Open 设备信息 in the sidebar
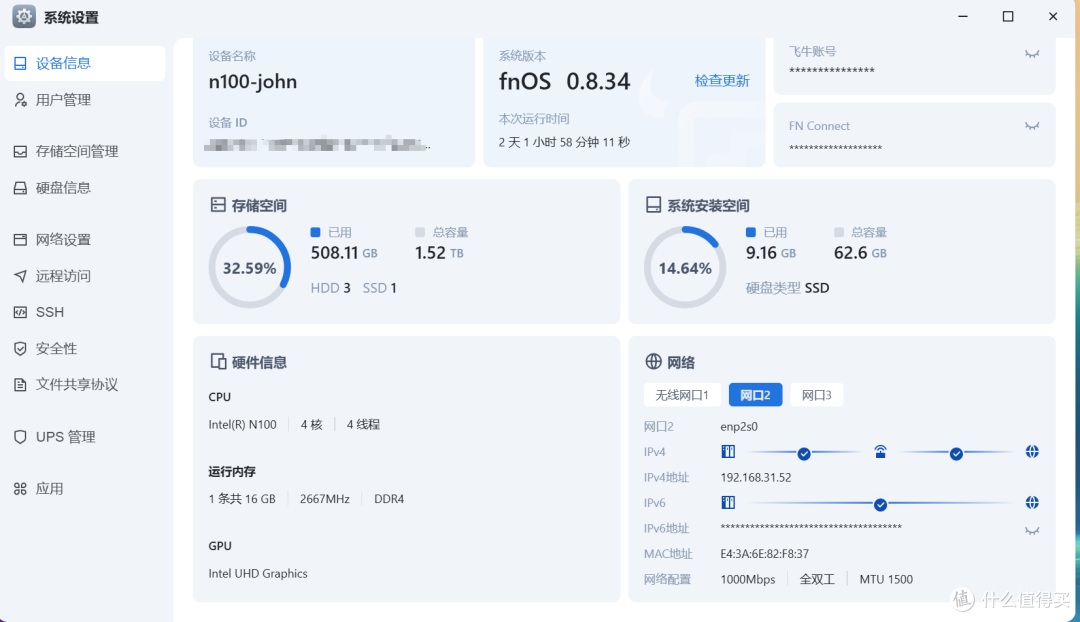 click(85, 63)
